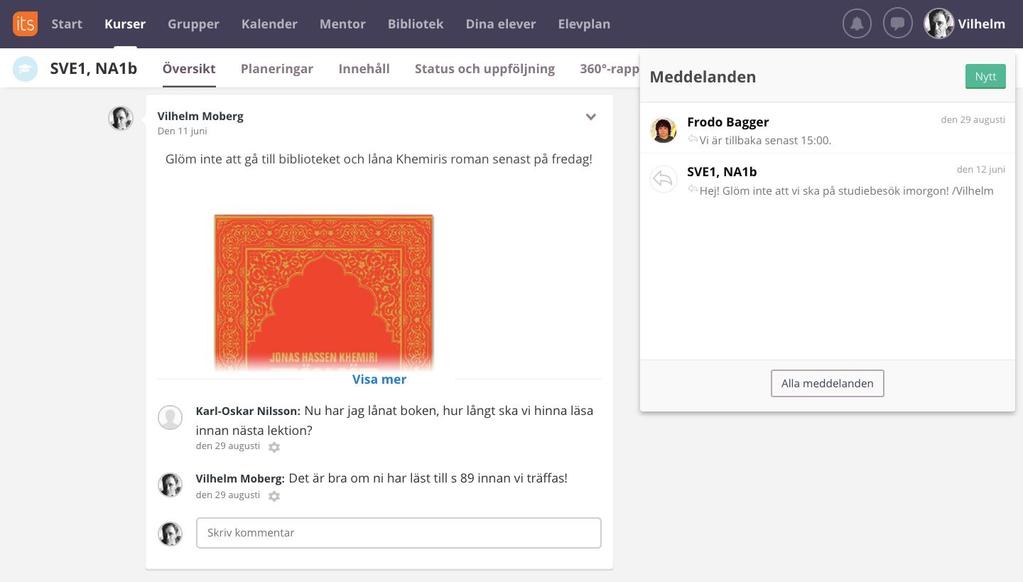Image resolution: width=1023 pixels, height=582 pixels.
Task: Open the Kurser menu
Action: point(125,24)
